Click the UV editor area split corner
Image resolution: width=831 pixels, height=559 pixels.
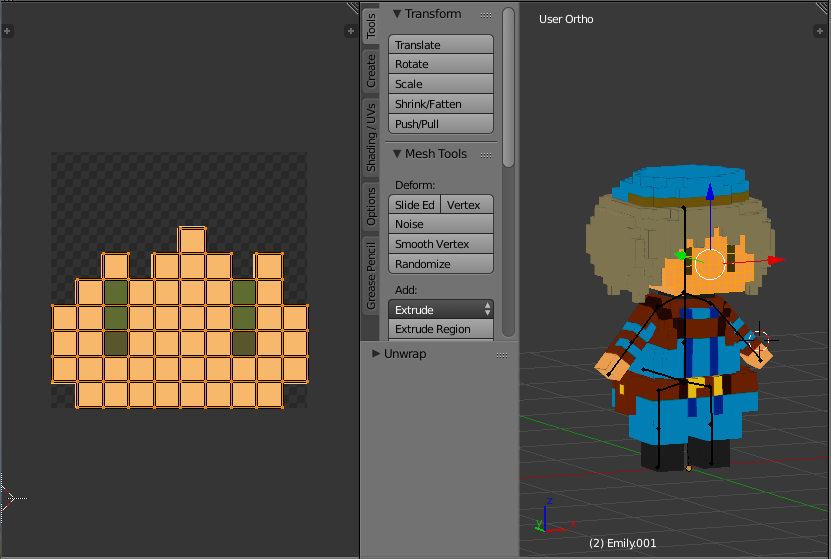[353, 7]
